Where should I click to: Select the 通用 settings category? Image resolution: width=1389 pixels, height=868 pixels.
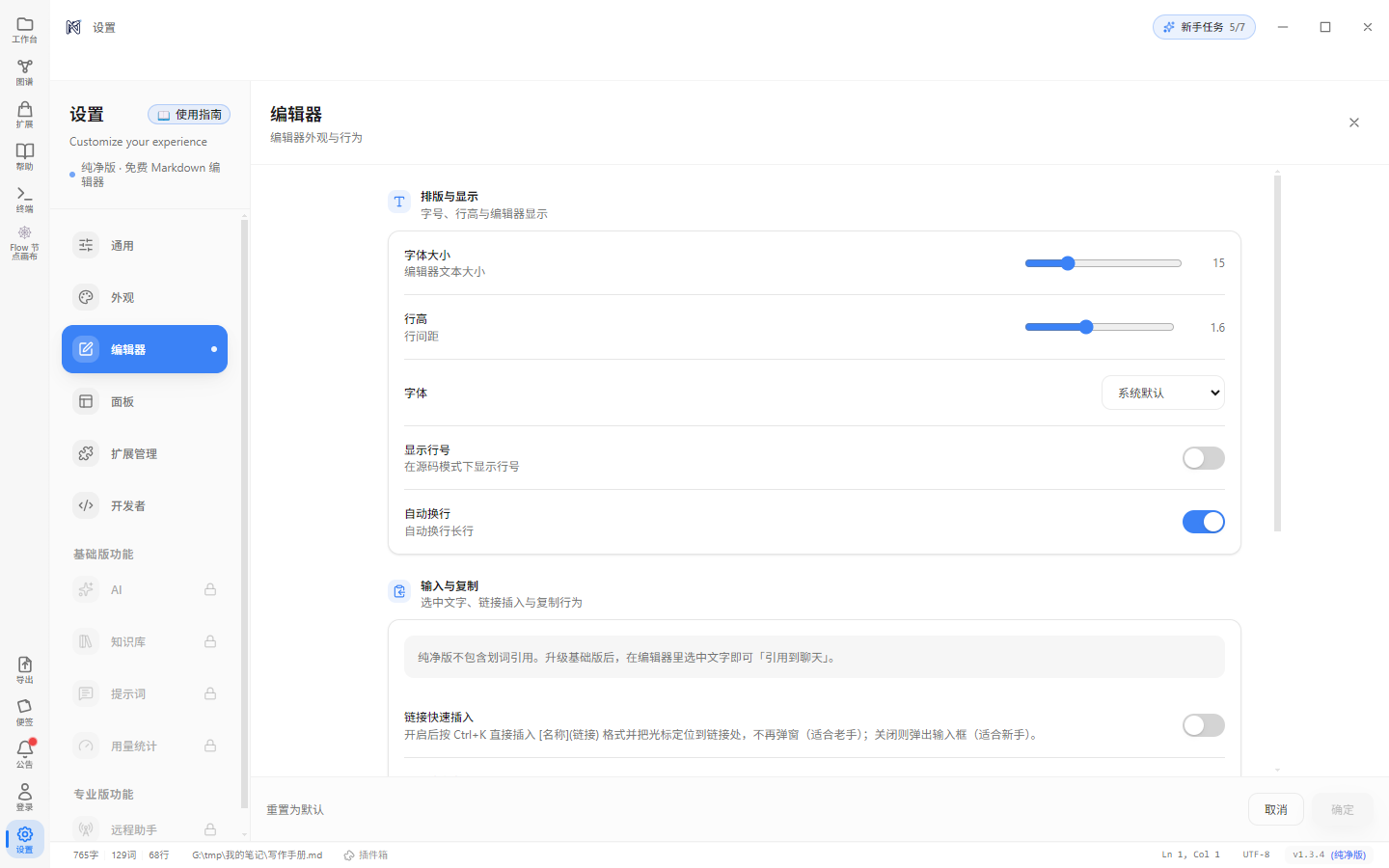point(145,245)
